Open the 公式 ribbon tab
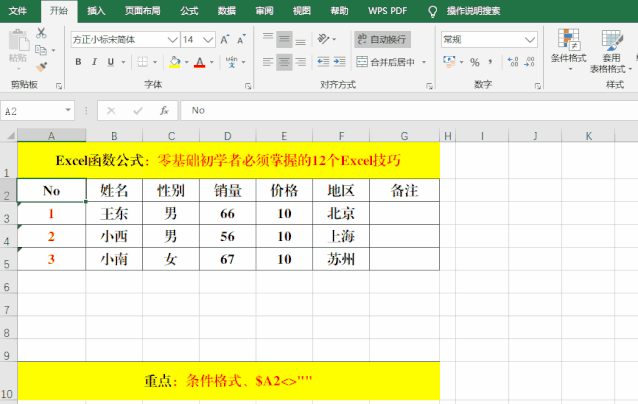Image resolution: width=638 pixels, height=404 pixels. (189, 11)
